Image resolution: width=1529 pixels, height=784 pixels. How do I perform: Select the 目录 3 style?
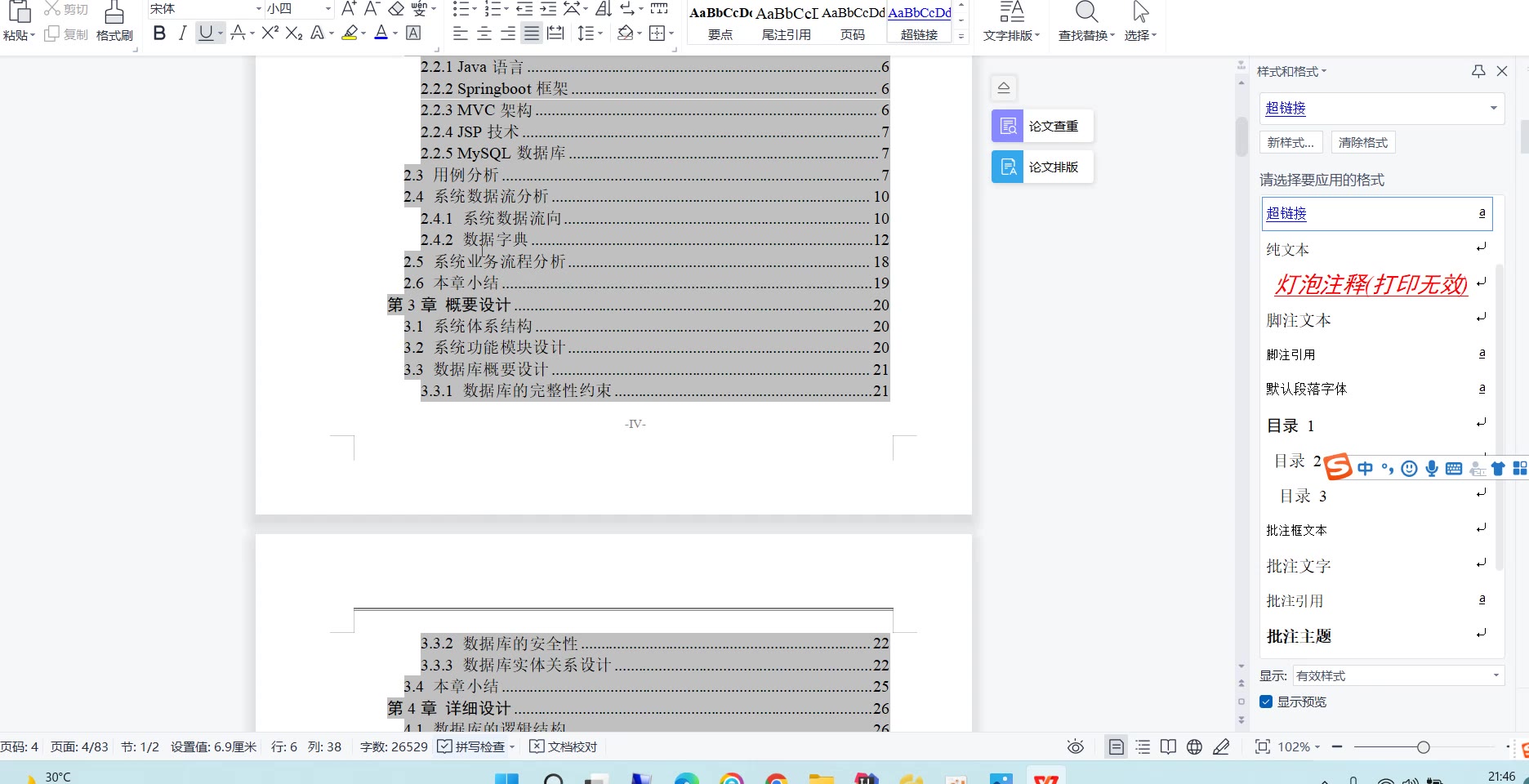1377,496
